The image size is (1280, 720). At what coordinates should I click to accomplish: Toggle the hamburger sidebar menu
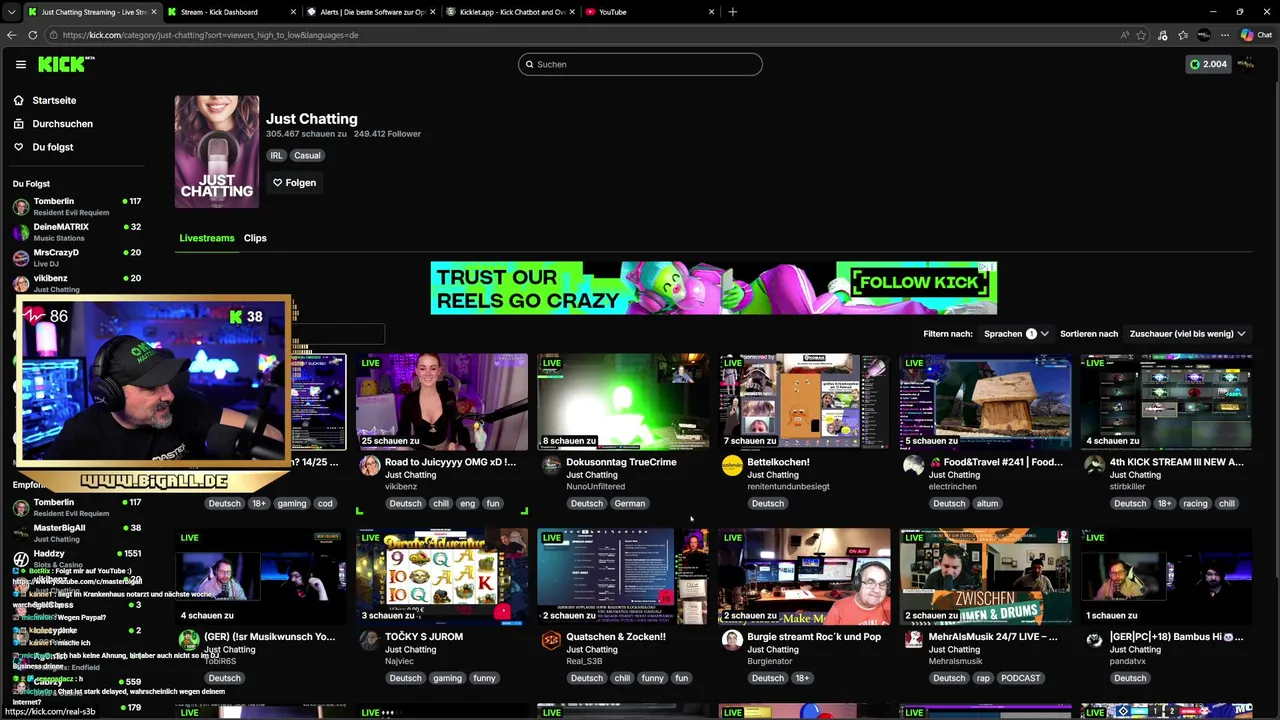(x=20, y=64)
